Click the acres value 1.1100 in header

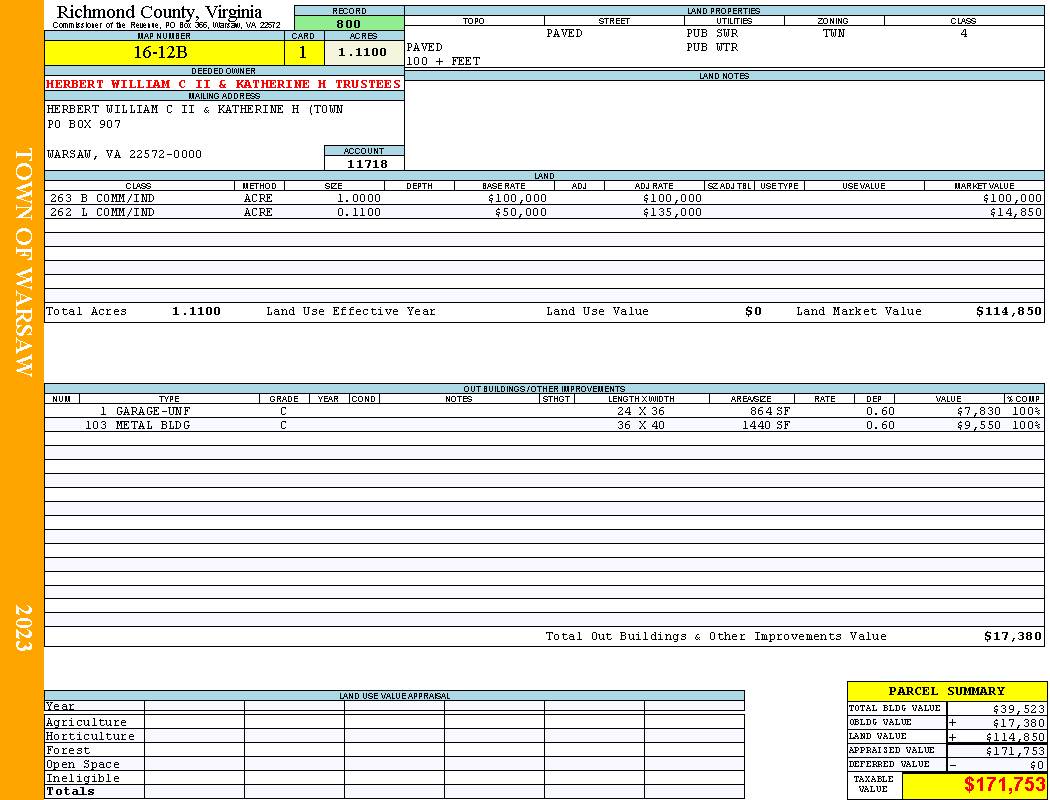click(x=363, y=52)
